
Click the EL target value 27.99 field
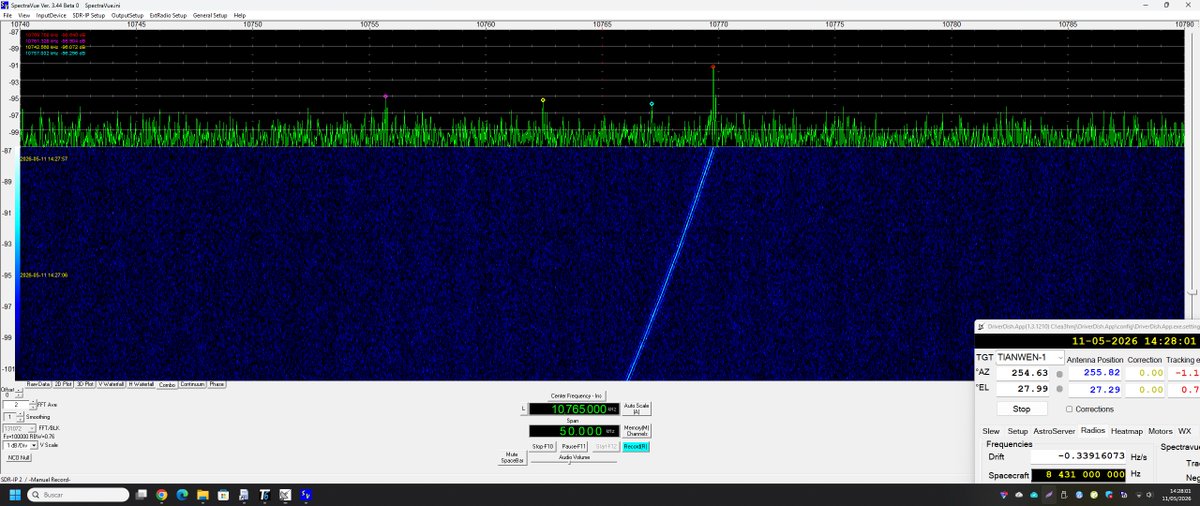coord(1023,389)
